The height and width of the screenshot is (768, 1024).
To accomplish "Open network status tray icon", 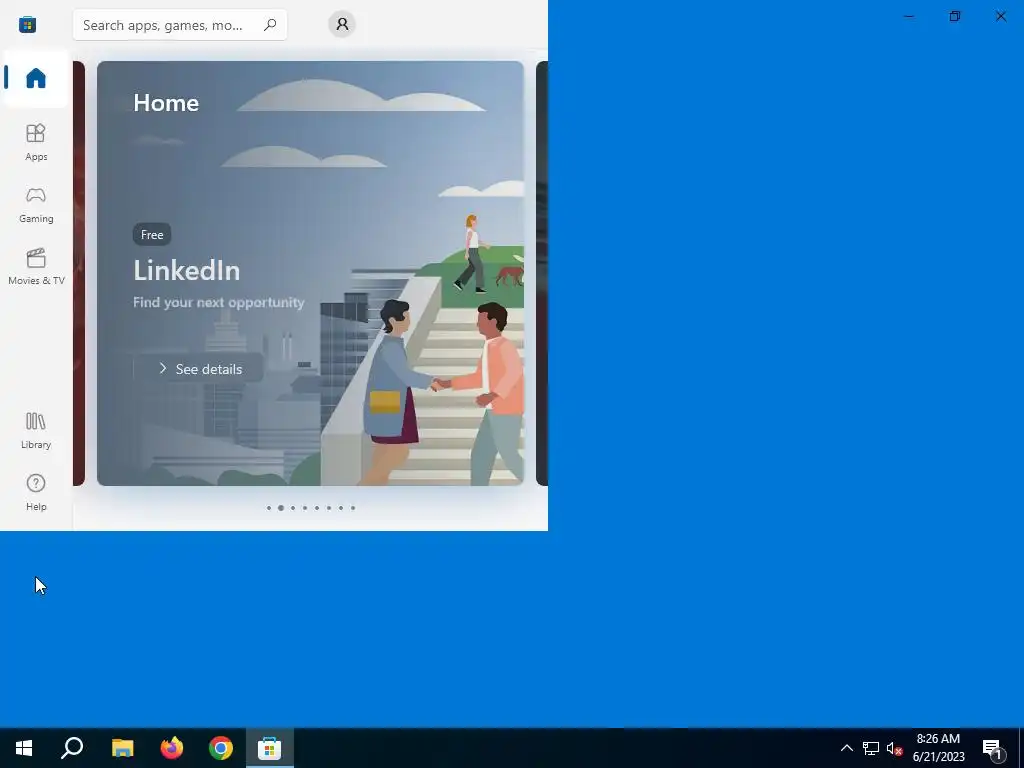I will (x=871, y=748).
